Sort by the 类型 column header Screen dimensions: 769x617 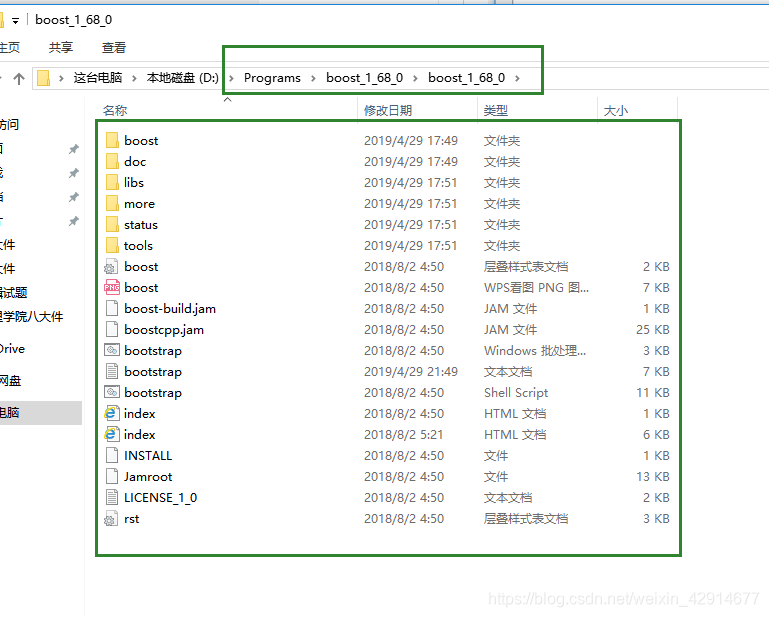click(x=496, y=110)
